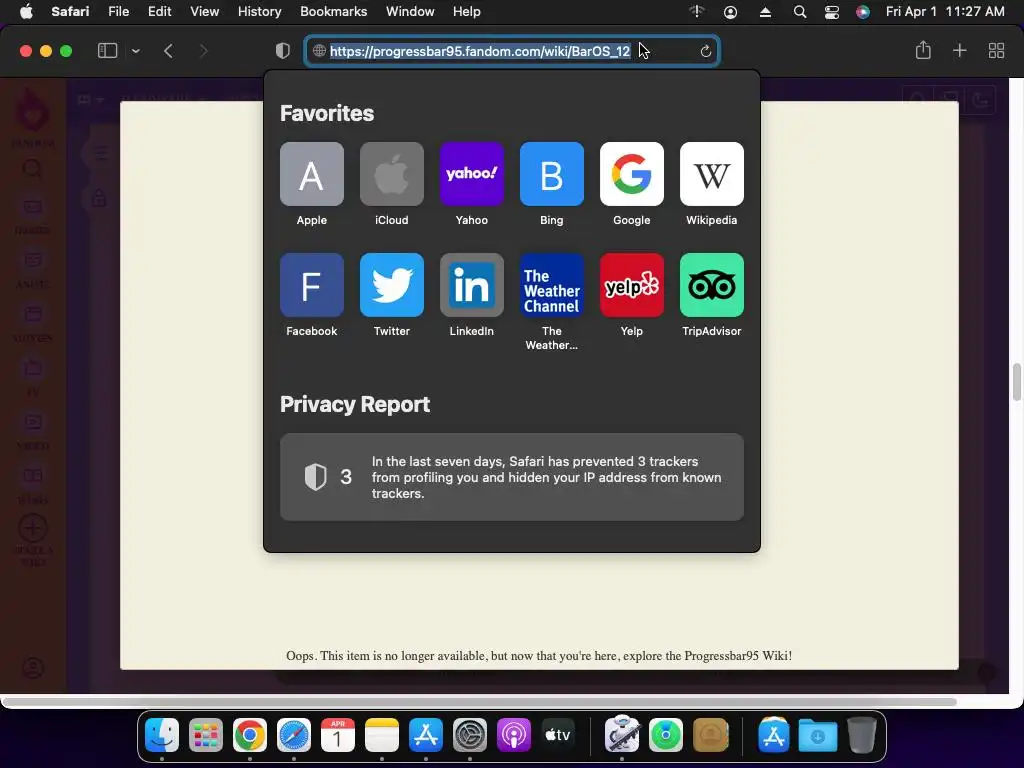Open the Trash in the Dock
The image size is (1024, 768).
(x=861, y=735)
